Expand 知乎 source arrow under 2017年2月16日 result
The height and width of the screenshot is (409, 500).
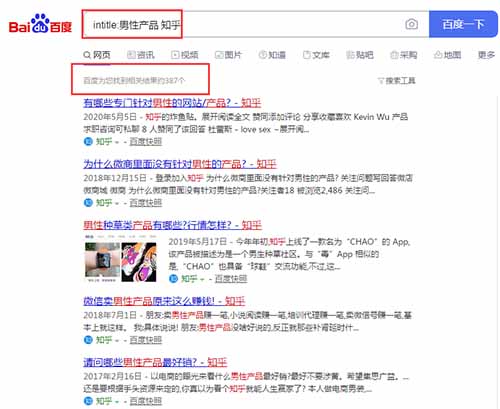tap(117, 401)
